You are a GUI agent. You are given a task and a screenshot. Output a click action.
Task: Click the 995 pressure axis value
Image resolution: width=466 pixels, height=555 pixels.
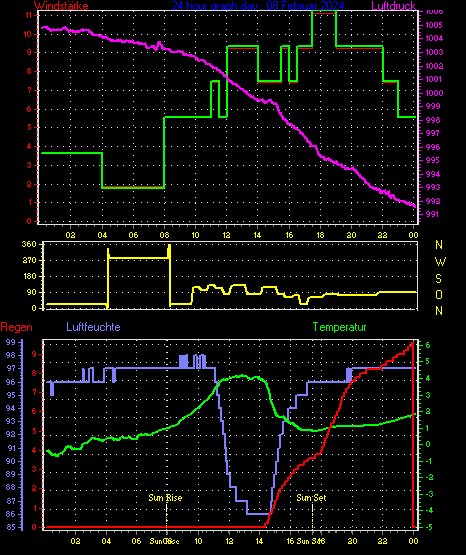tap(432, 160)
